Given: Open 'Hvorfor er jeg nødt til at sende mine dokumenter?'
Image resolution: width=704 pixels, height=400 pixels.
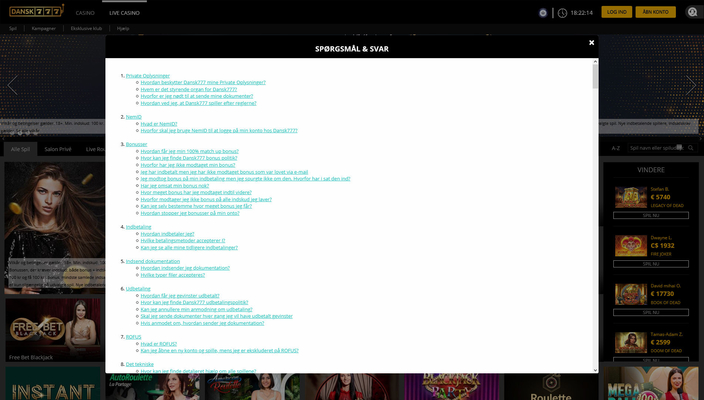Looking at the screenshot, I should tap(197, 96).
